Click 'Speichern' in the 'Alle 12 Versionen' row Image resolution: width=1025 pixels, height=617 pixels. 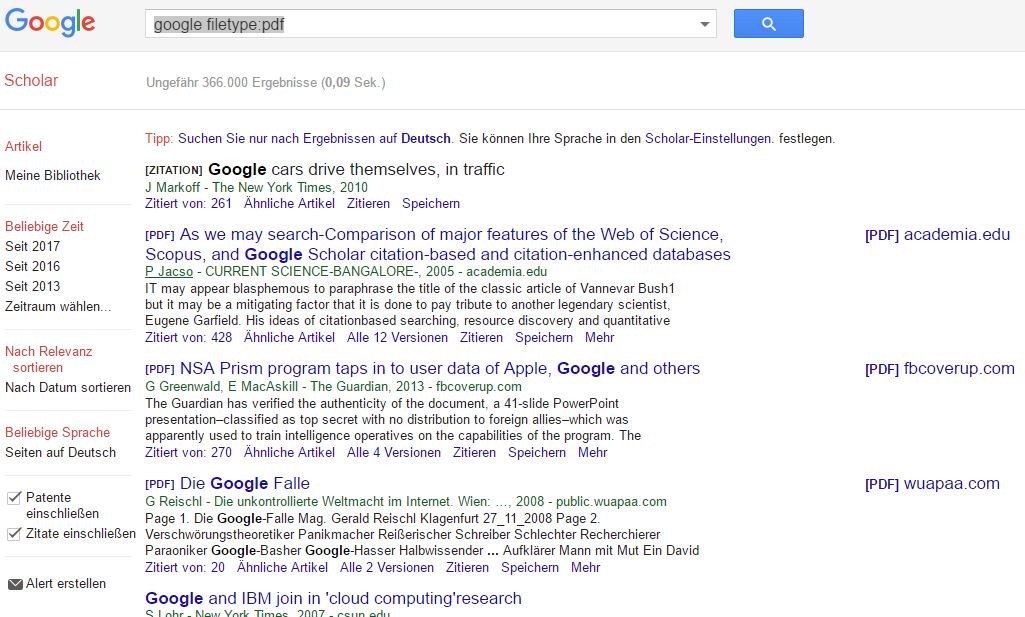(544, 337)
